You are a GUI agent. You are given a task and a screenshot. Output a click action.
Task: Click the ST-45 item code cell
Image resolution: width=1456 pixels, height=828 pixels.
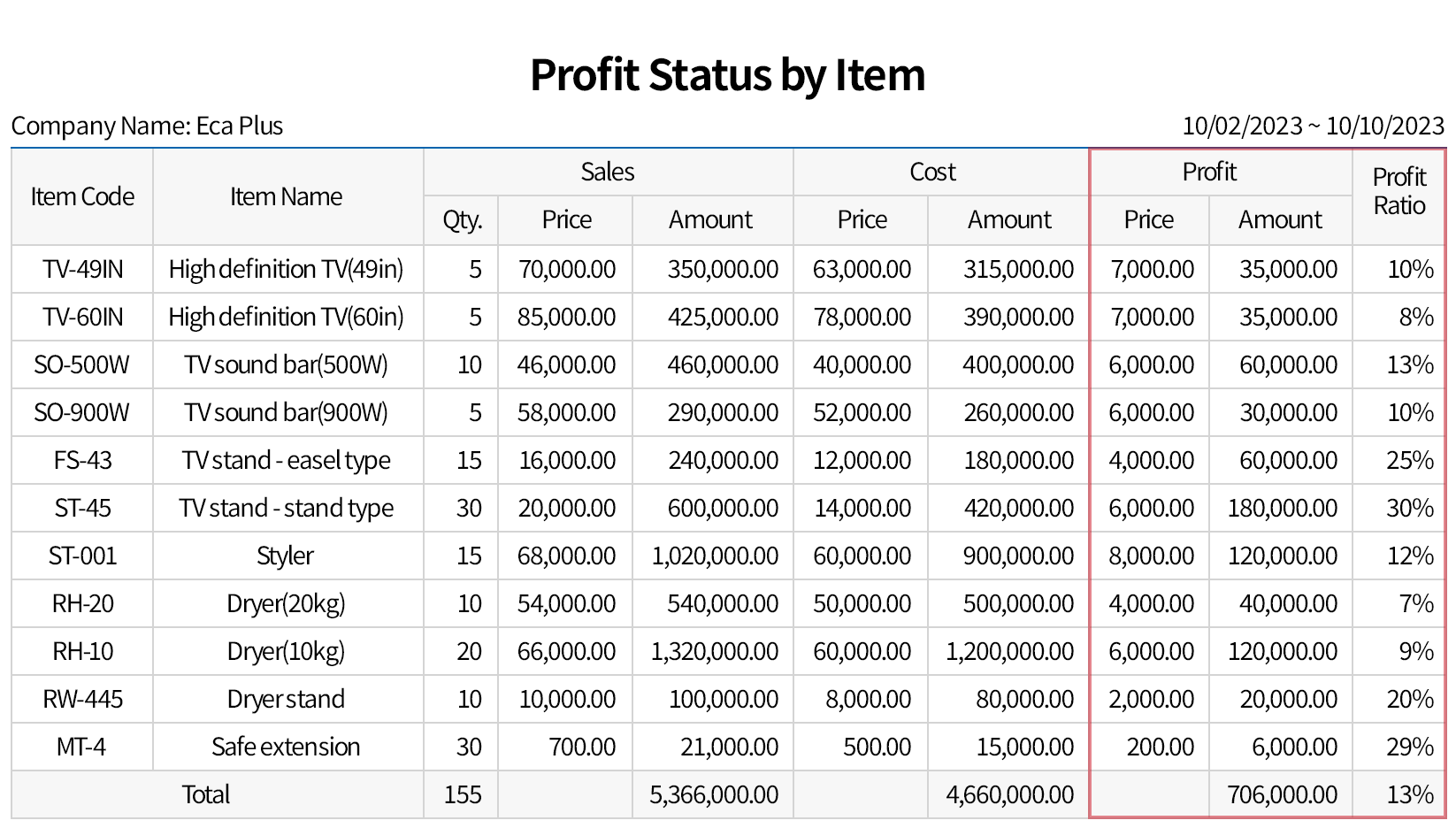[82, 508]
